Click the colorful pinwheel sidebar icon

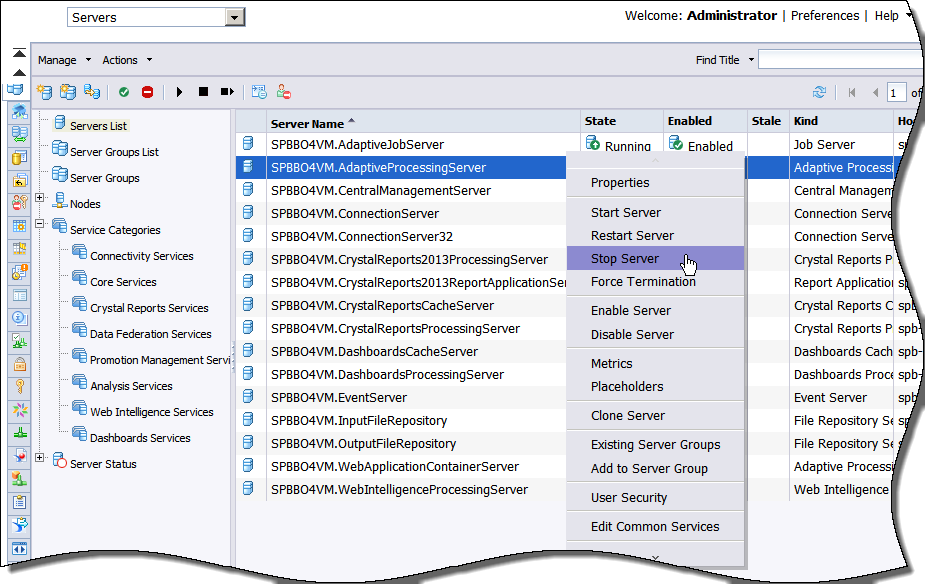point(19,410)
